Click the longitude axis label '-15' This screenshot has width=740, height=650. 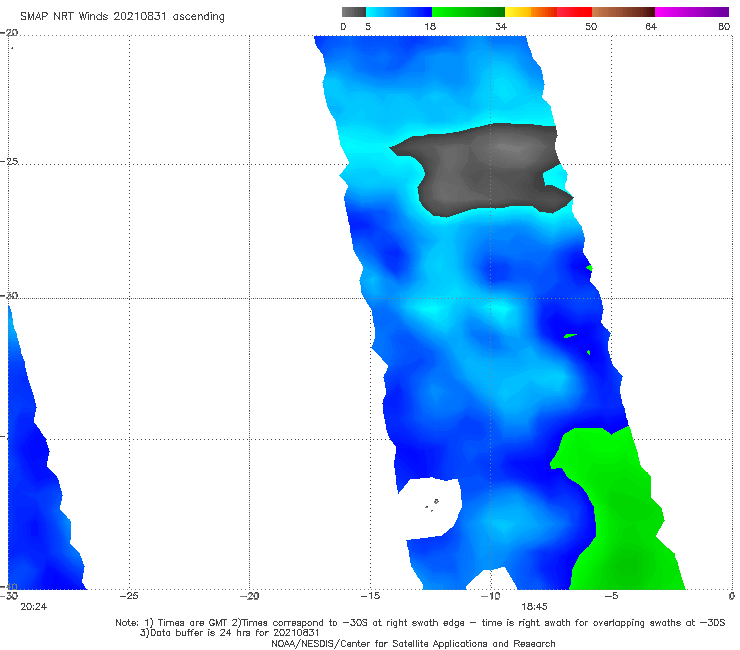(370, 596)
